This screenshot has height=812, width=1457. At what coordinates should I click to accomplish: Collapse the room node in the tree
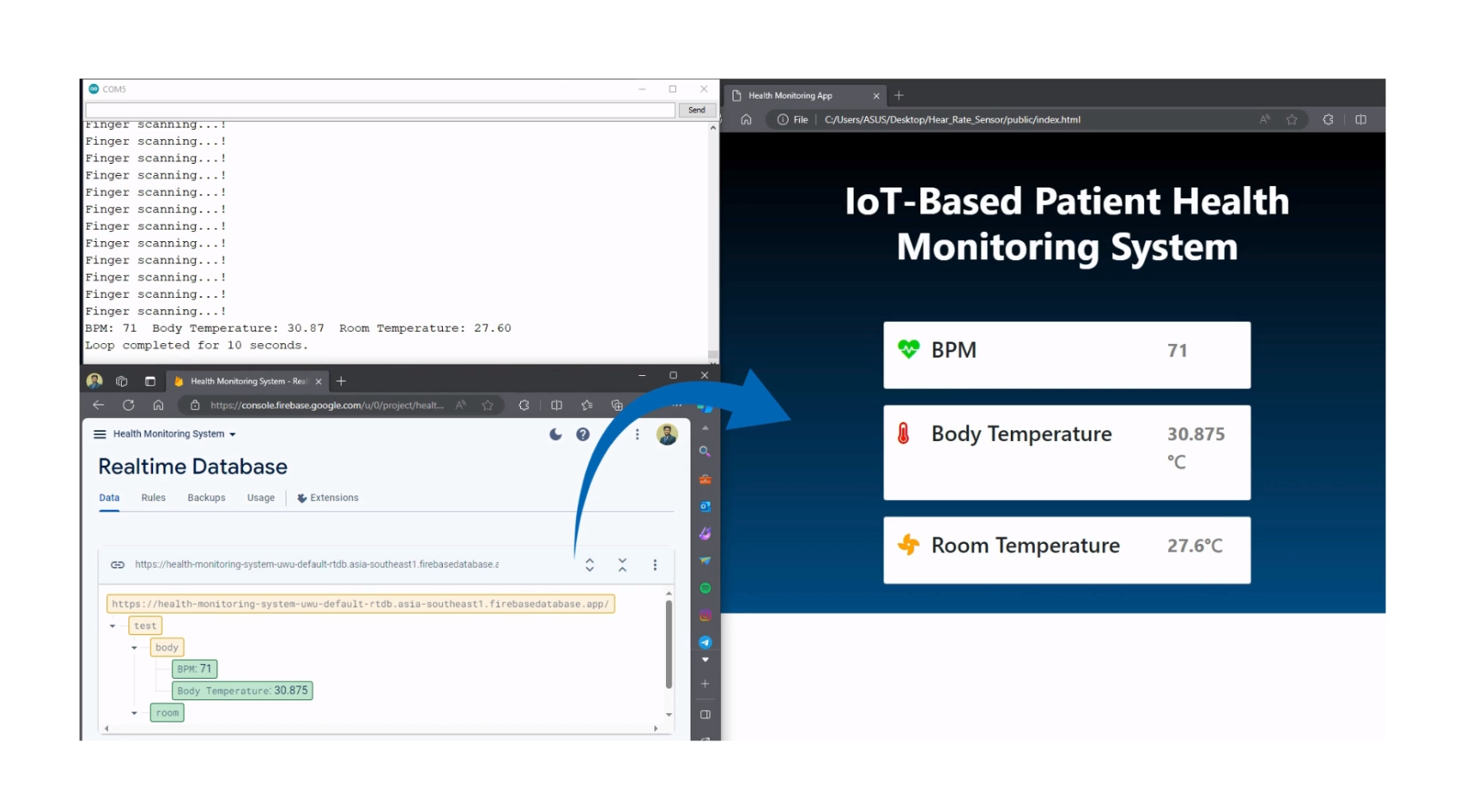134,713
